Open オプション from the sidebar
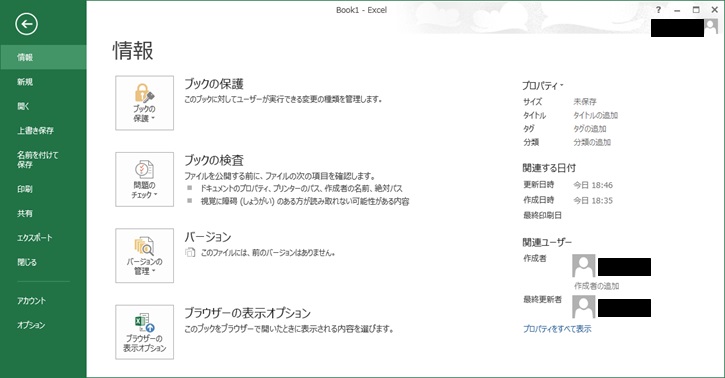The width and height of the screenshot is (725, 378). [x=43, y=325]
